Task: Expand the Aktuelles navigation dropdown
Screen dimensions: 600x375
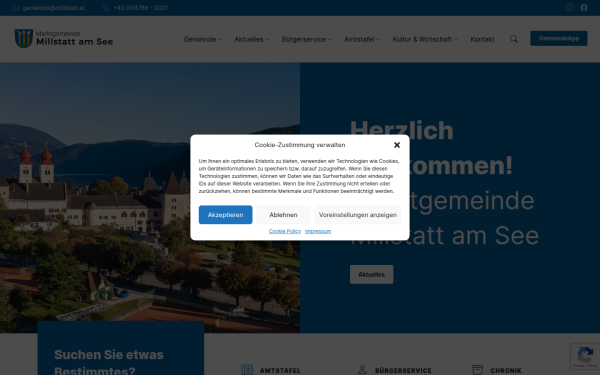Action: (x=251, y=39)
